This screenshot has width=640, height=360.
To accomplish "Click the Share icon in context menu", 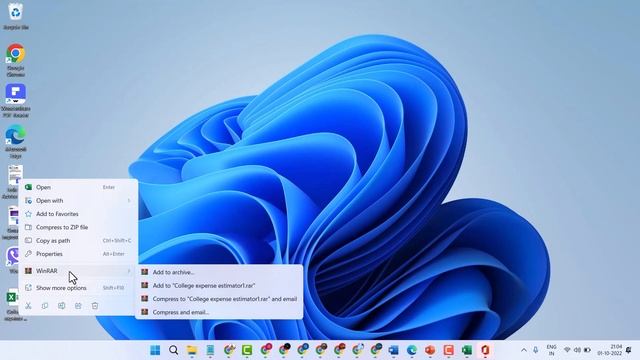I will (x=78, y=306).
